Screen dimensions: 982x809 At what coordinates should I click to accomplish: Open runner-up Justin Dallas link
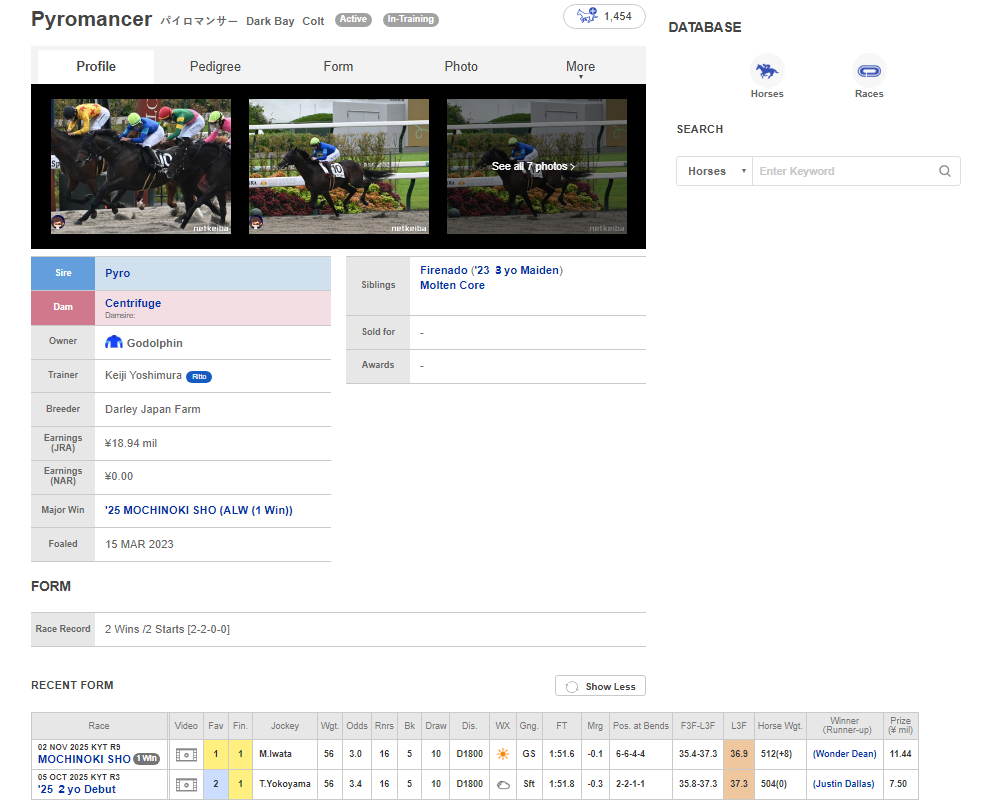tap(843, 784)
